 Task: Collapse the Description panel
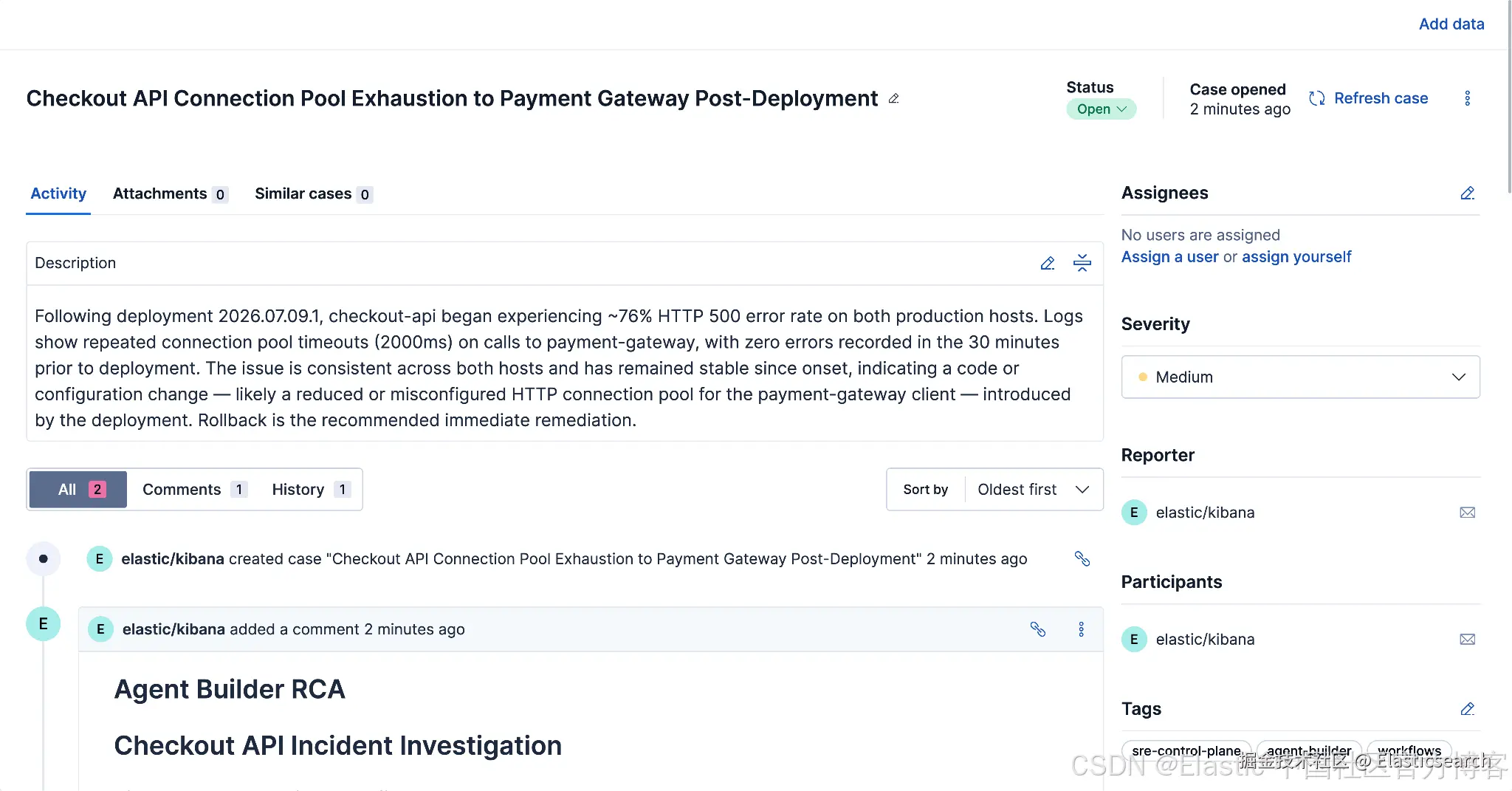(x=1082, y=263)
